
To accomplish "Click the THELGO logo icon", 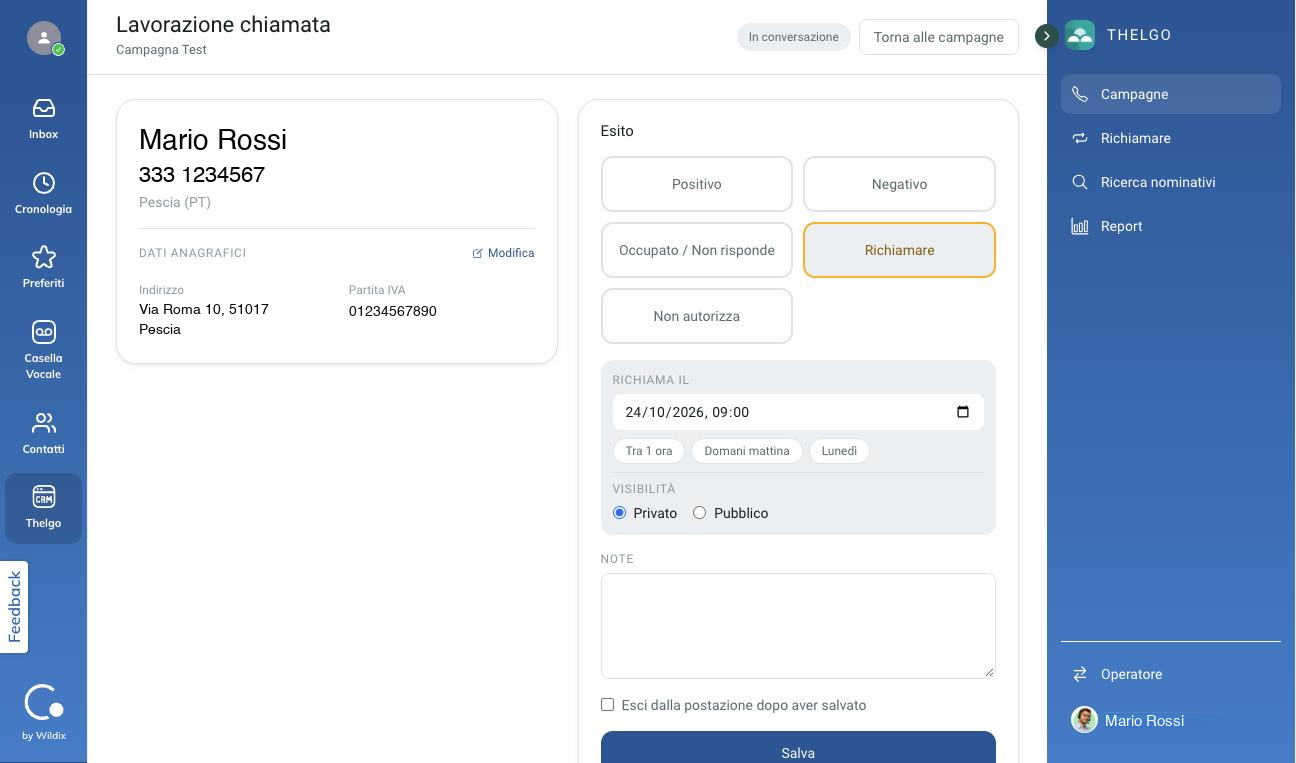I will pyautogui.click(x=1080, y=35).
